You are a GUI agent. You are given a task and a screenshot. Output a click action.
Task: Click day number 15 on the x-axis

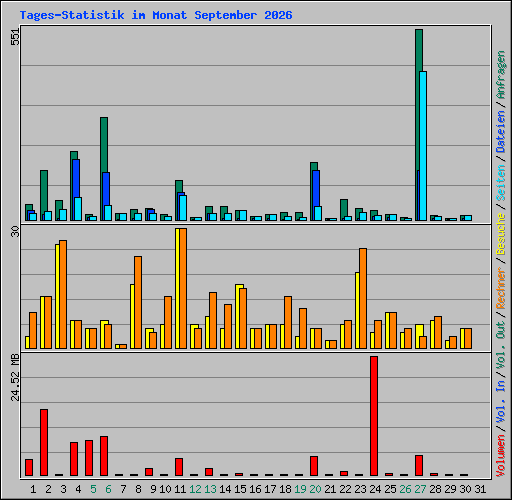click(240, 489)
